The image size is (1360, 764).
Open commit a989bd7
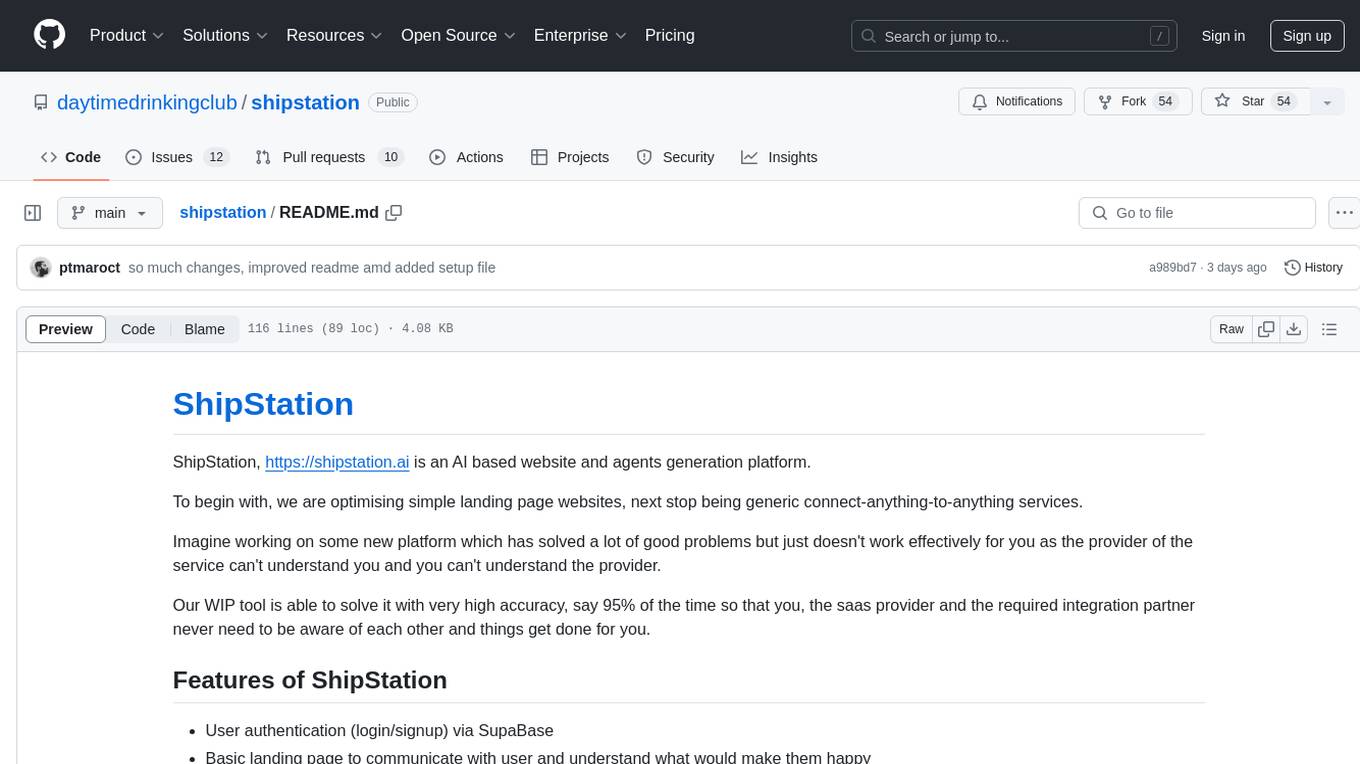pos(1172,268)
